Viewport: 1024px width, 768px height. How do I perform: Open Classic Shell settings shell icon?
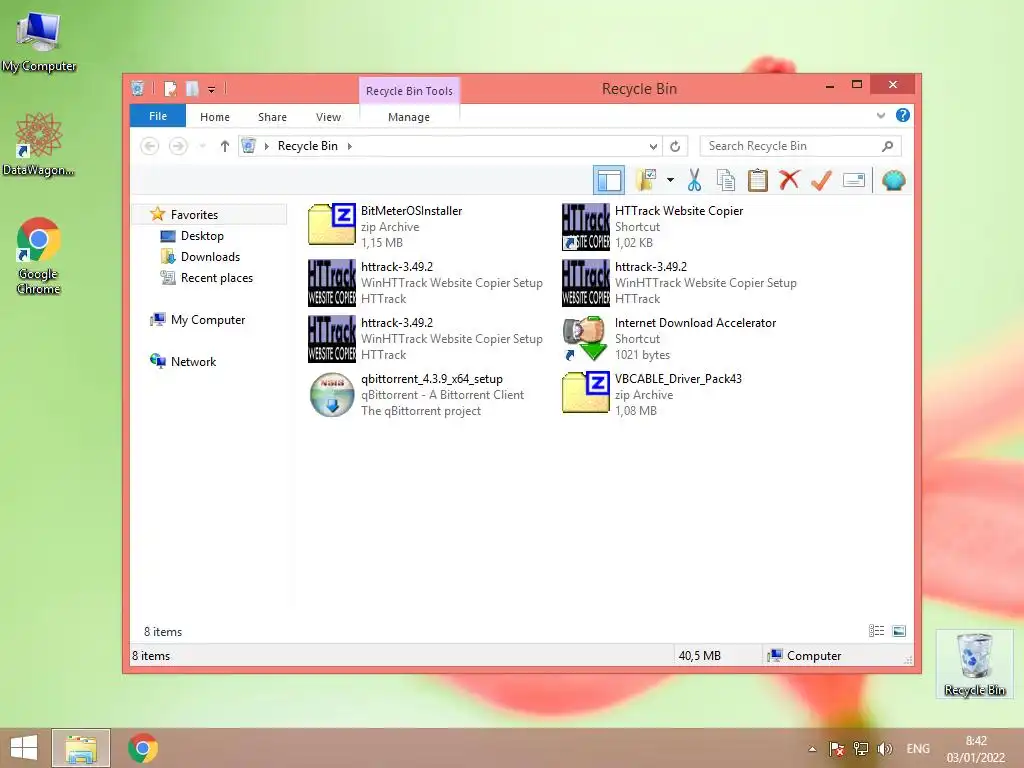893,180
